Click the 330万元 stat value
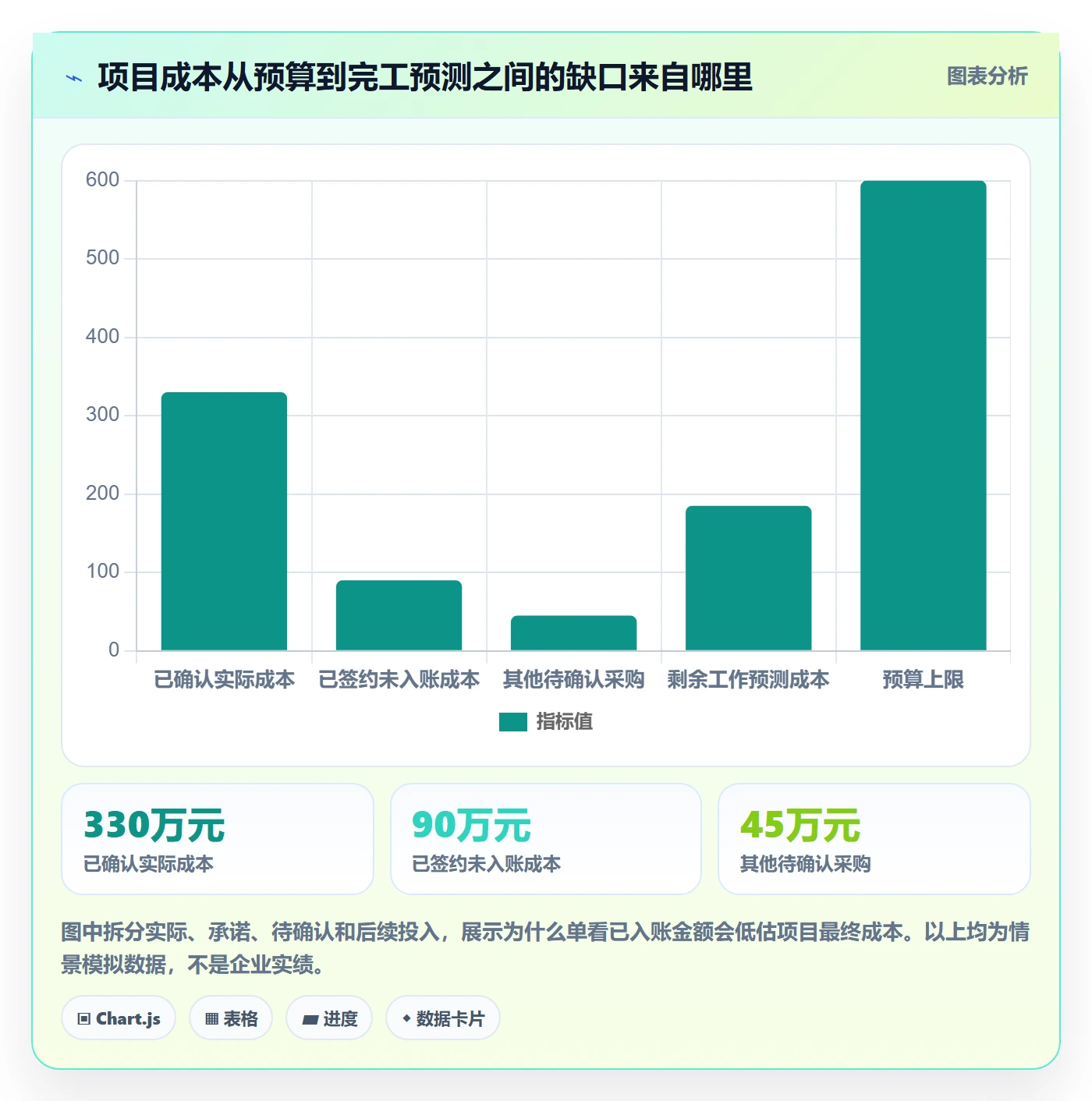This screenshot has height=1101, width=1092. [154, 825]
